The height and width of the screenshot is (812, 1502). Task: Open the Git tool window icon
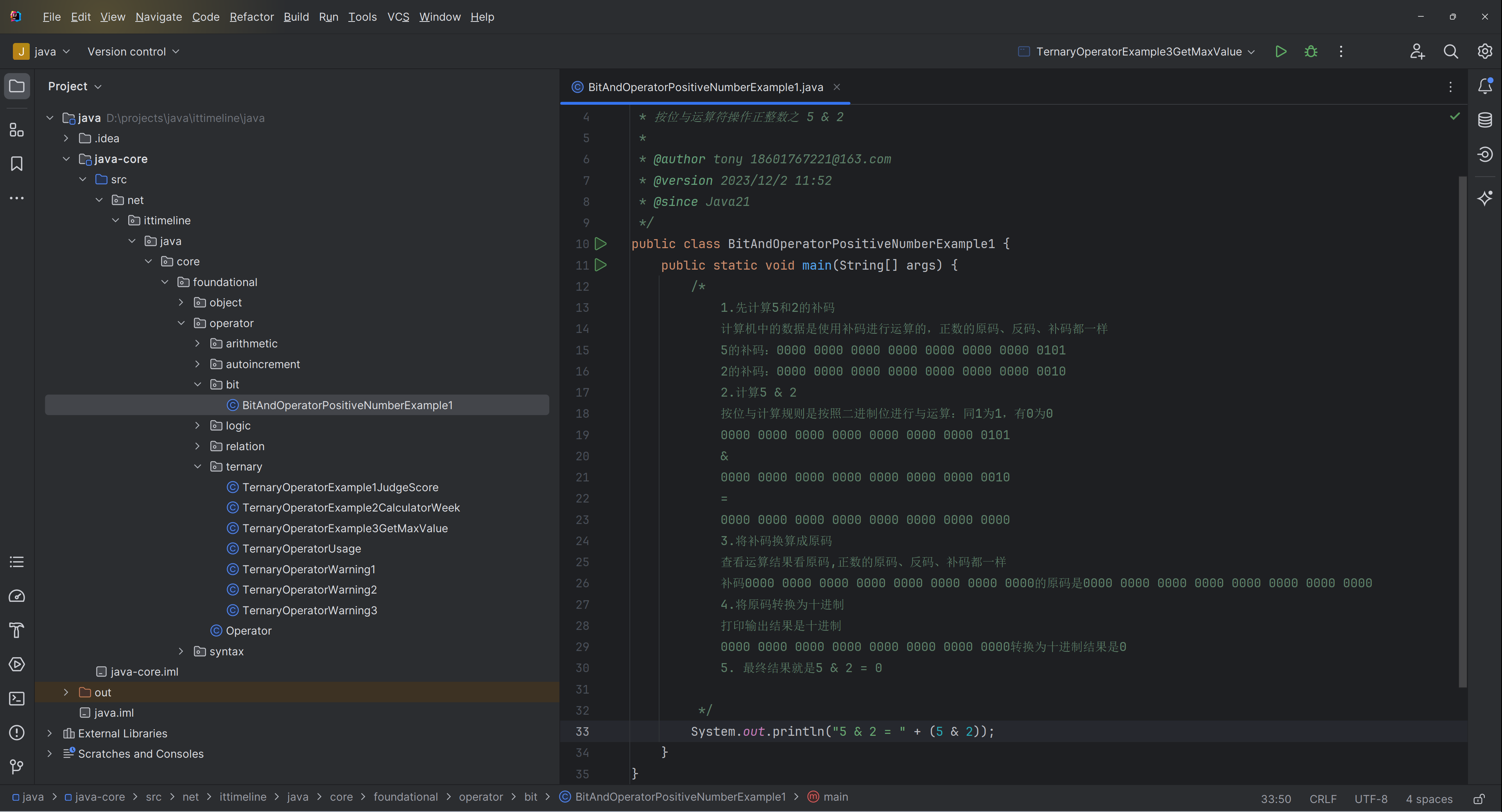(17, 767)
